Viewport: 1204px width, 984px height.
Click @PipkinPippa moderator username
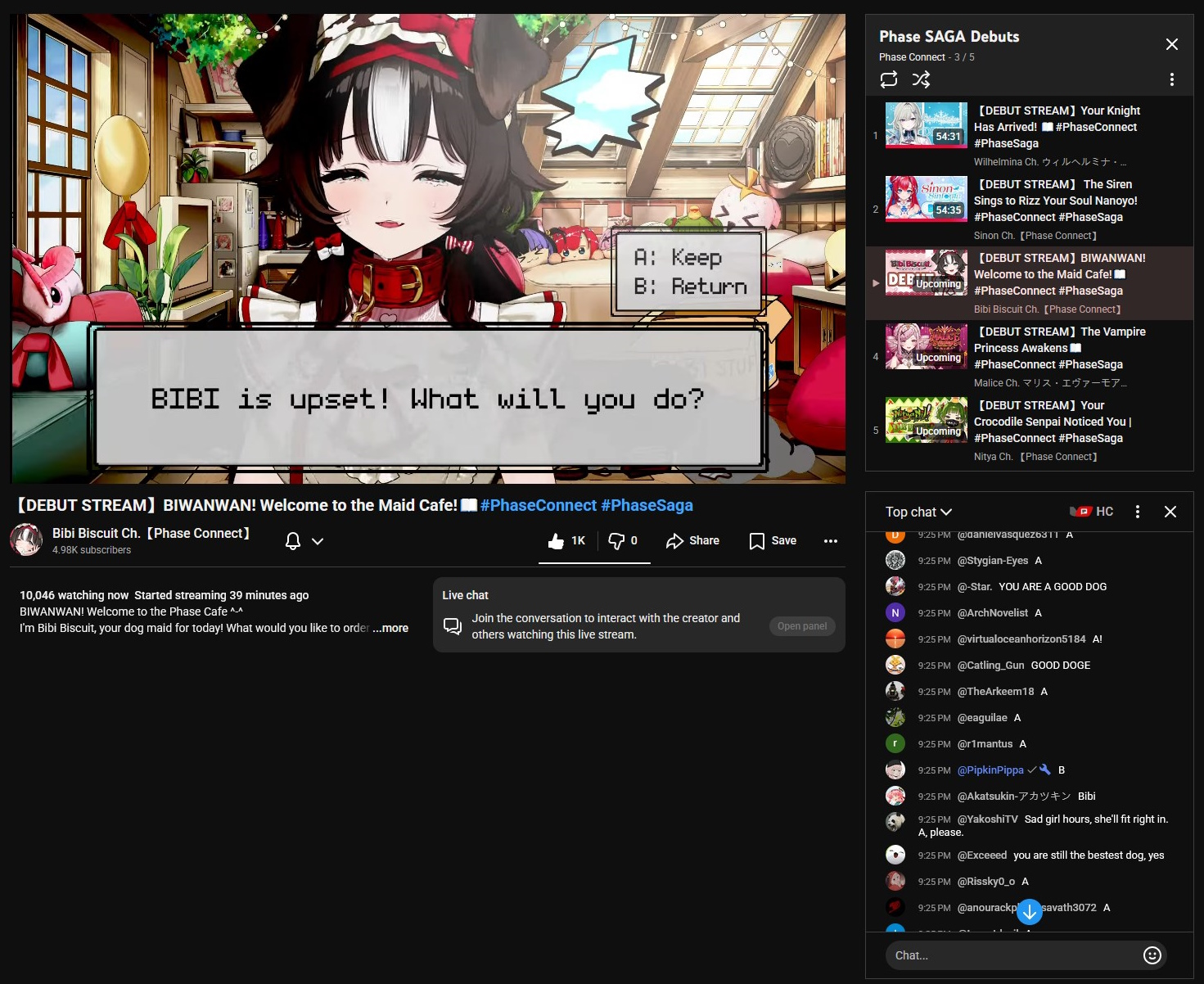coord(990,770)
